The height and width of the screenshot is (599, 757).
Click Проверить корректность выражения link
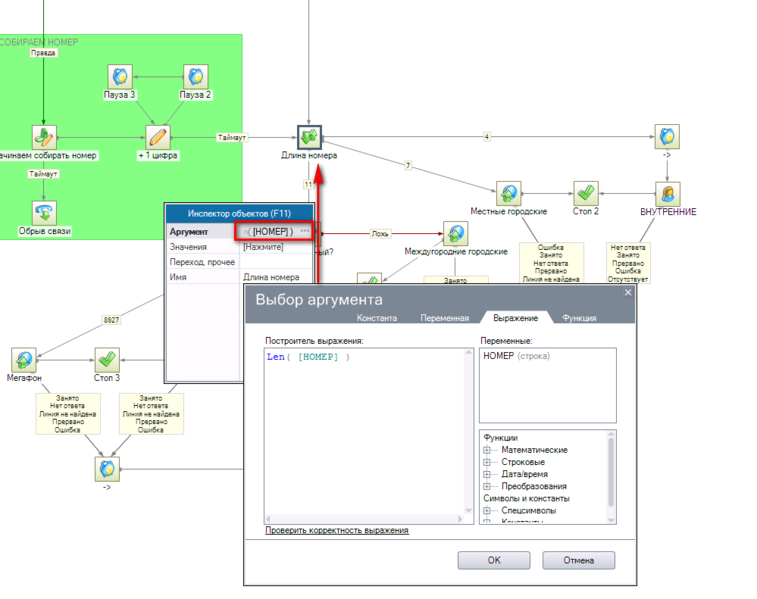(337, 530)
